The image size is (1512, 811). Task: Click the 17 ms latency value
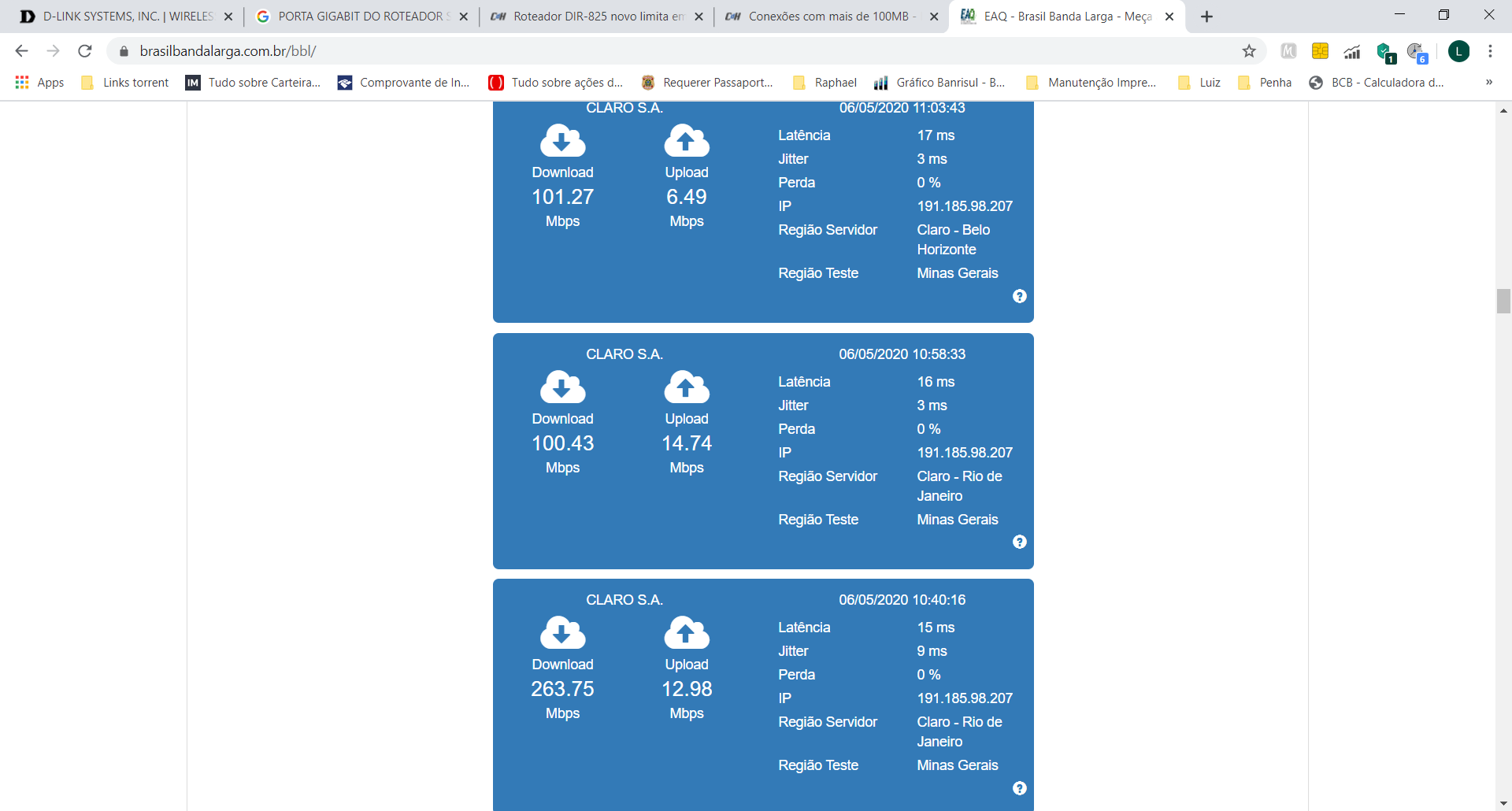(936, 135)
